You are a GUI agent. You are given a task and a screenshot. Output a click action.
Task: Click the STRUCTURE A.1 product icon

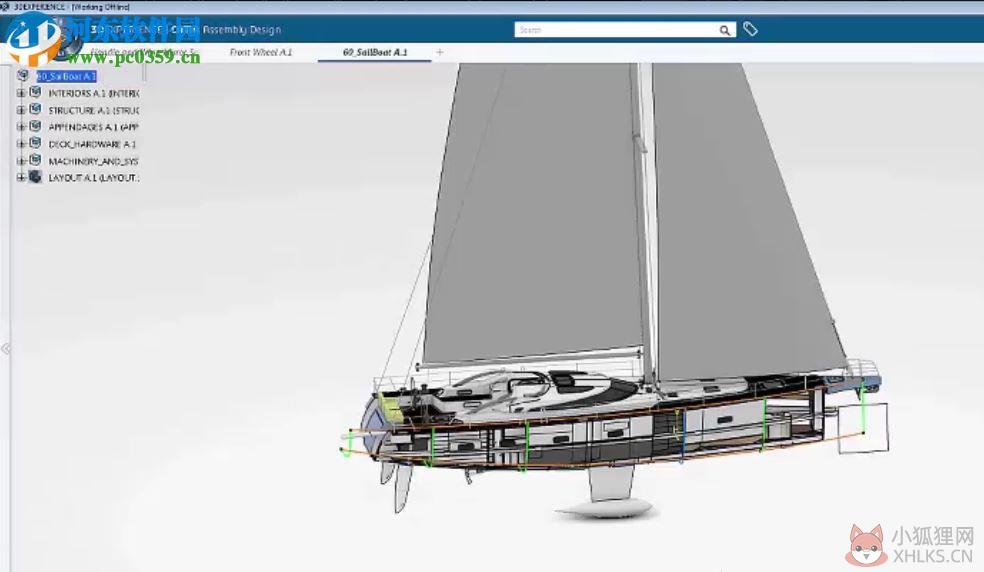(x=35, y=109)
